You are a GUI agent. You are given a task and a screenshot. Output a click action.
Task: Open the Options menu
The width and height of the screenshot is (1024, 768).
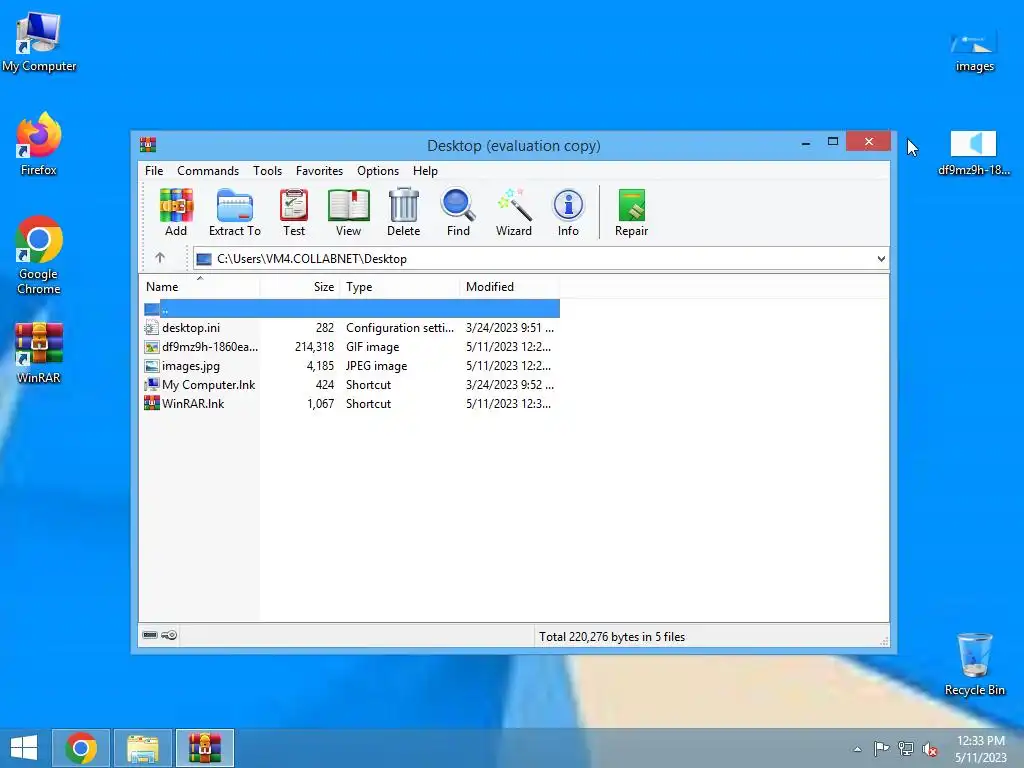pos(377,170)
